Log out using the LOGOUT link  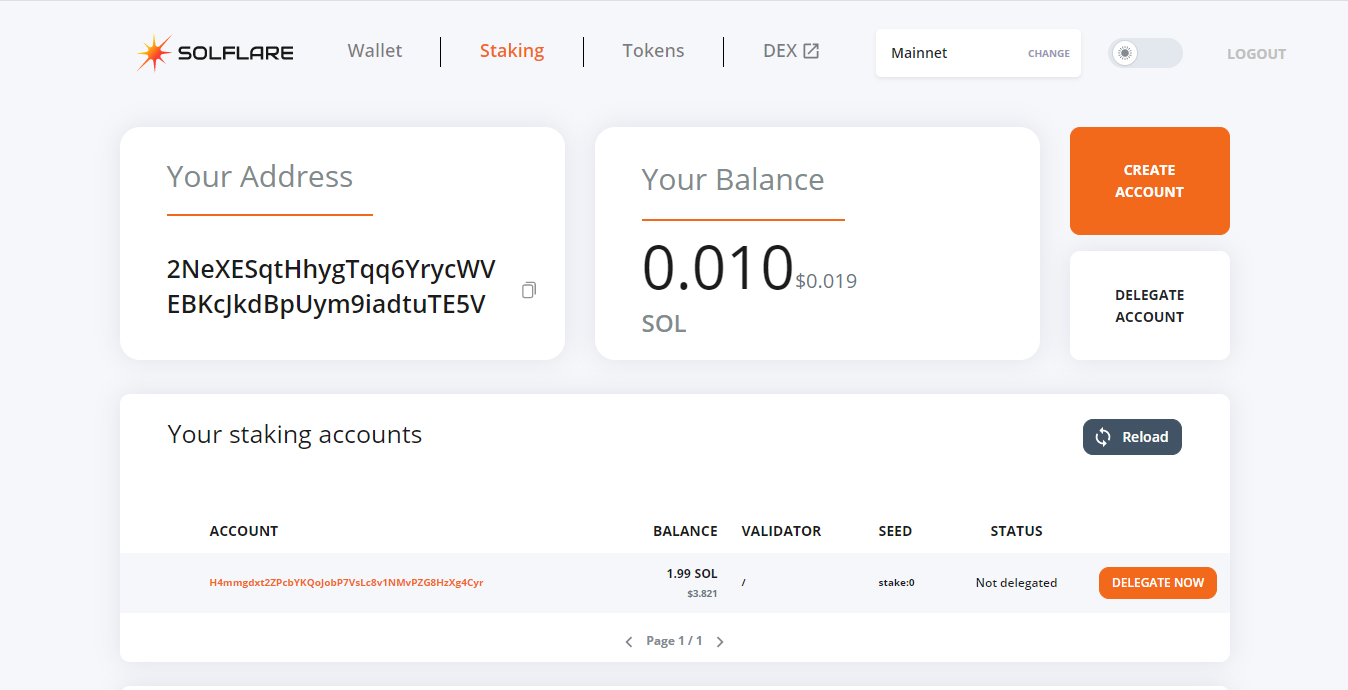tap(1257, 54)
